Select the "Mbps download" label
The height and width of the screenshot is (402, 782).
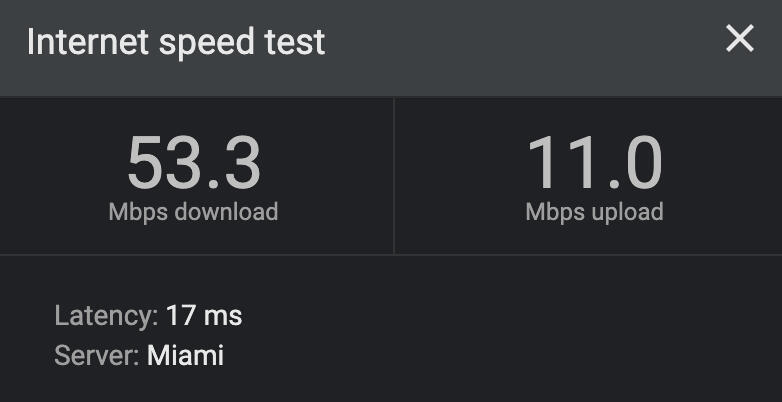point(193,212)
